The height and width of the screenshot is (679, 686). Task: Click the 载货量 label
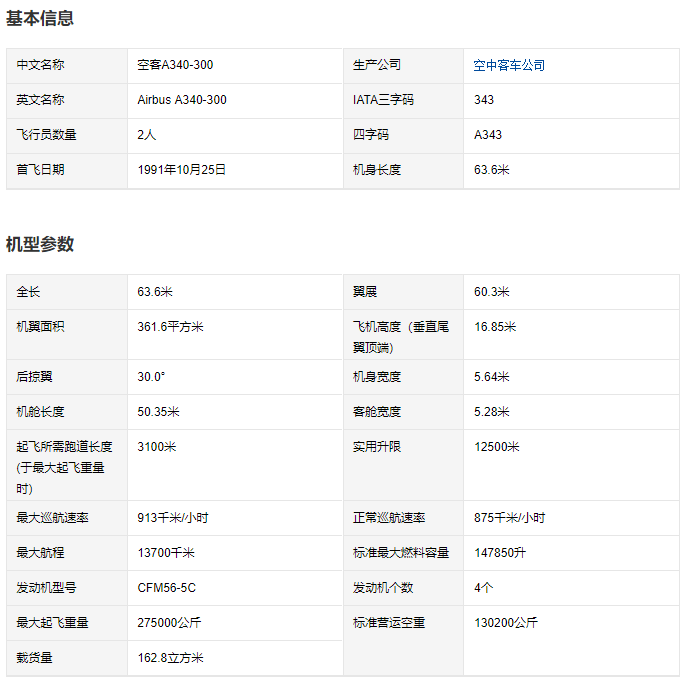tap(34, 658)
